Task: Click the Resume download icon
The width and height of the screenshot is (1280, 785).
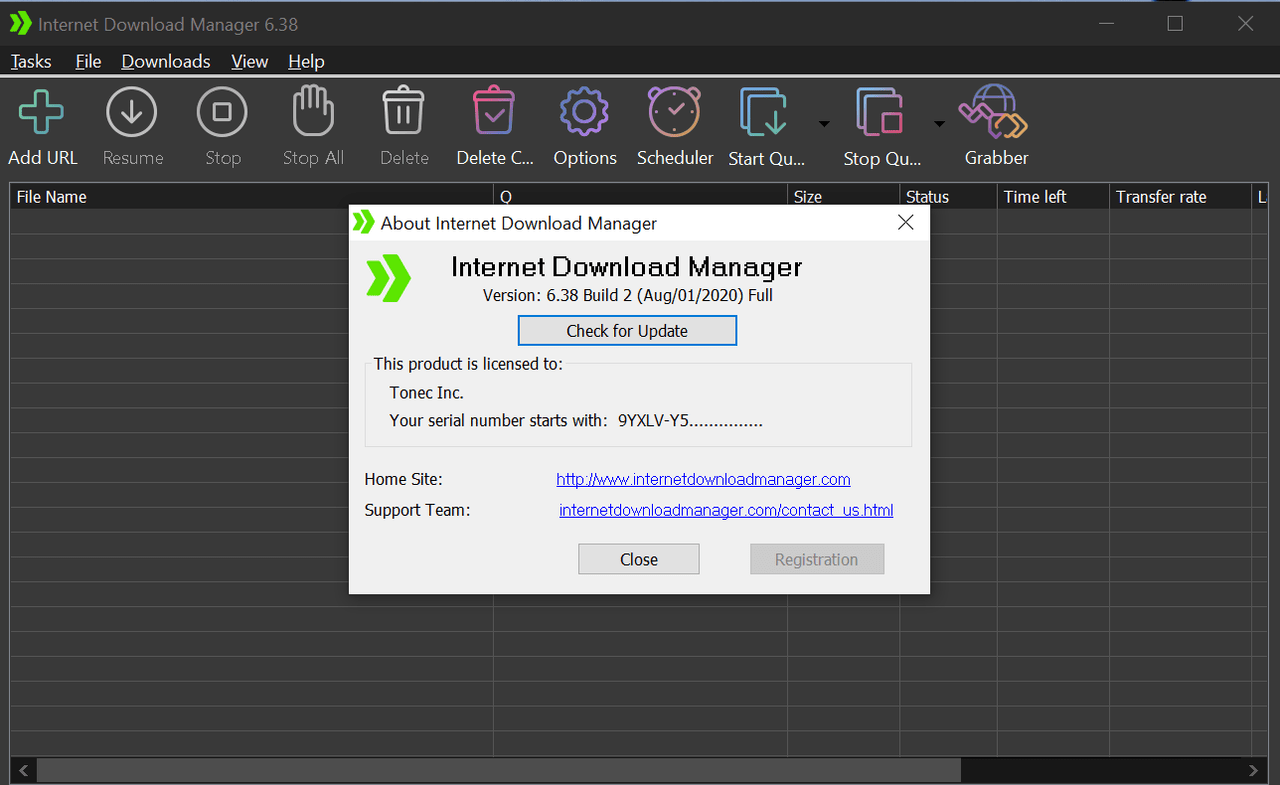Action: 132,112
